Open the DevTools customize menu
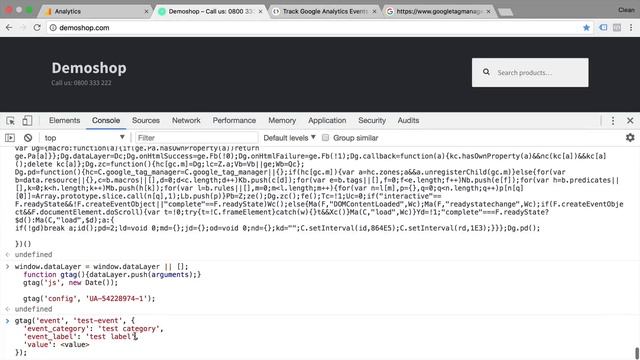 613,120
